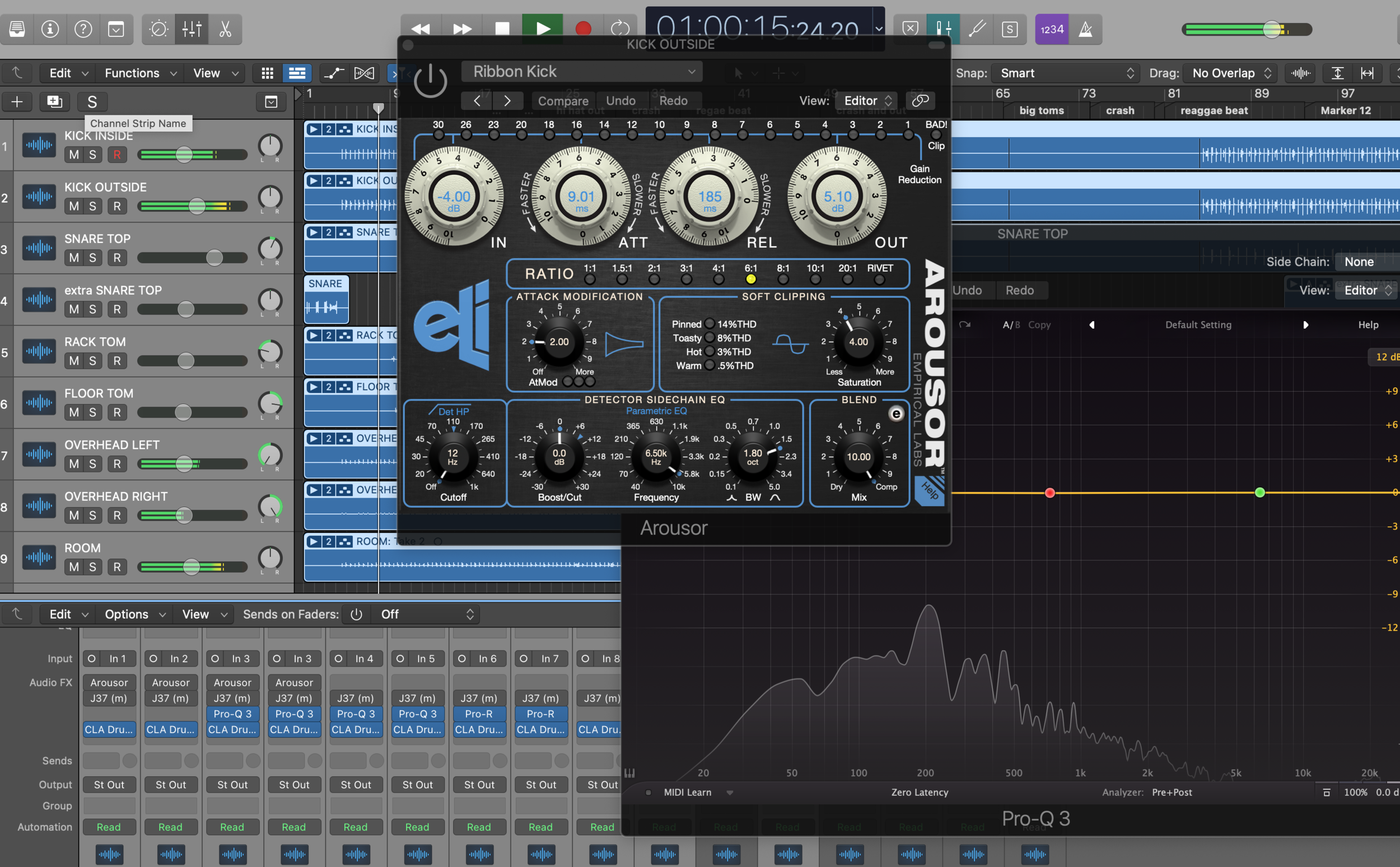Solo the SNARE TOP track
Image resolution: width=1400 pixels, height=867 pixels.
click(92, 257)
